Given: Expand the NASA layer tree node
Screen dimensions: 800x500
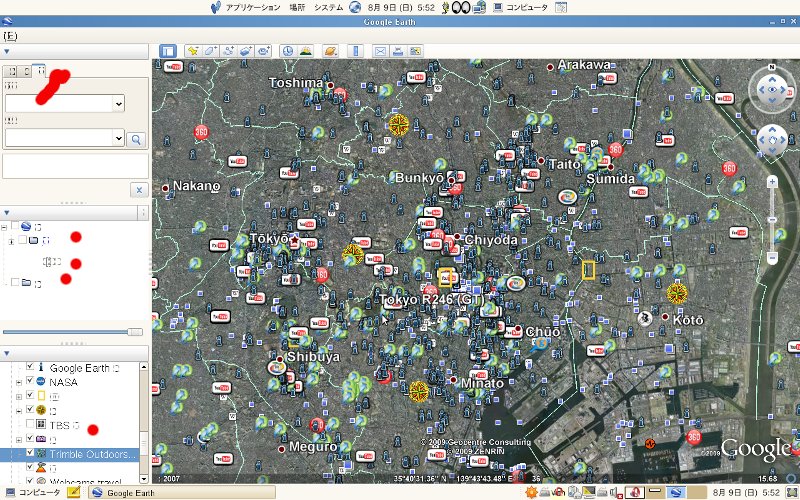Looking at the screenshot, I should (19, 382).
